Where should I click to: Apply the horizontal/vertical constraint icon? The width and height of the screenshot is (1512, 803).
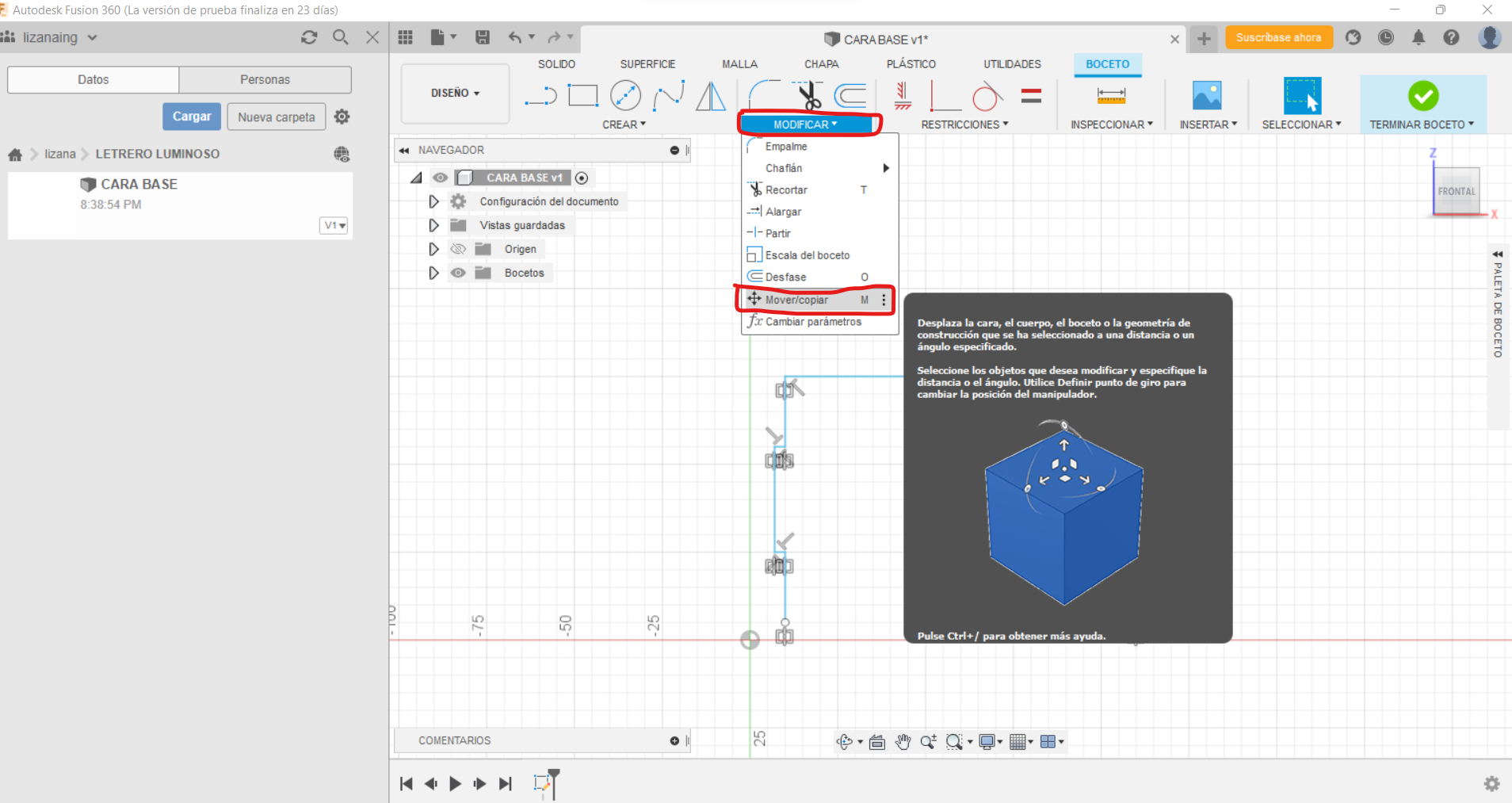point(903,96)
